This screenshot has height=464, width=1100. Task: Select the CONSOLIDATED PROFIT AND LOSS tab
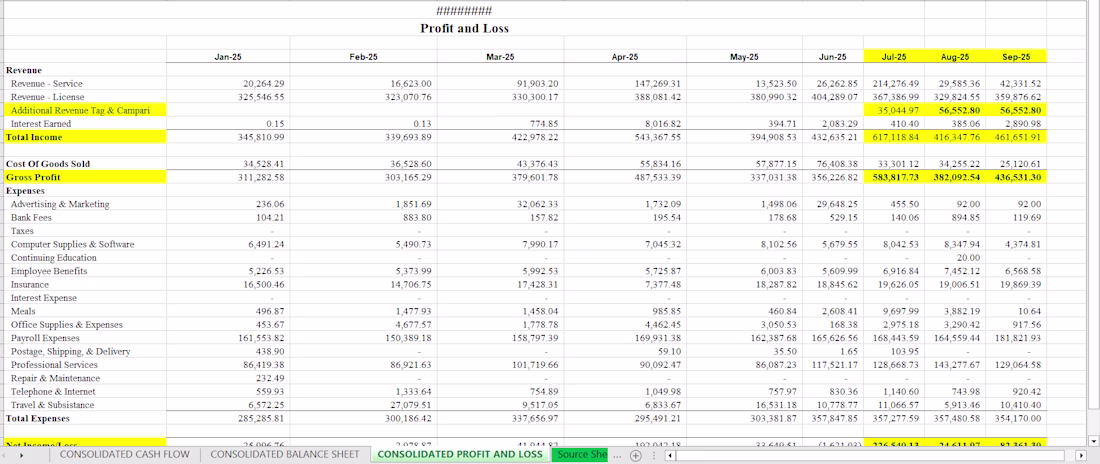(x=460, y=454)
